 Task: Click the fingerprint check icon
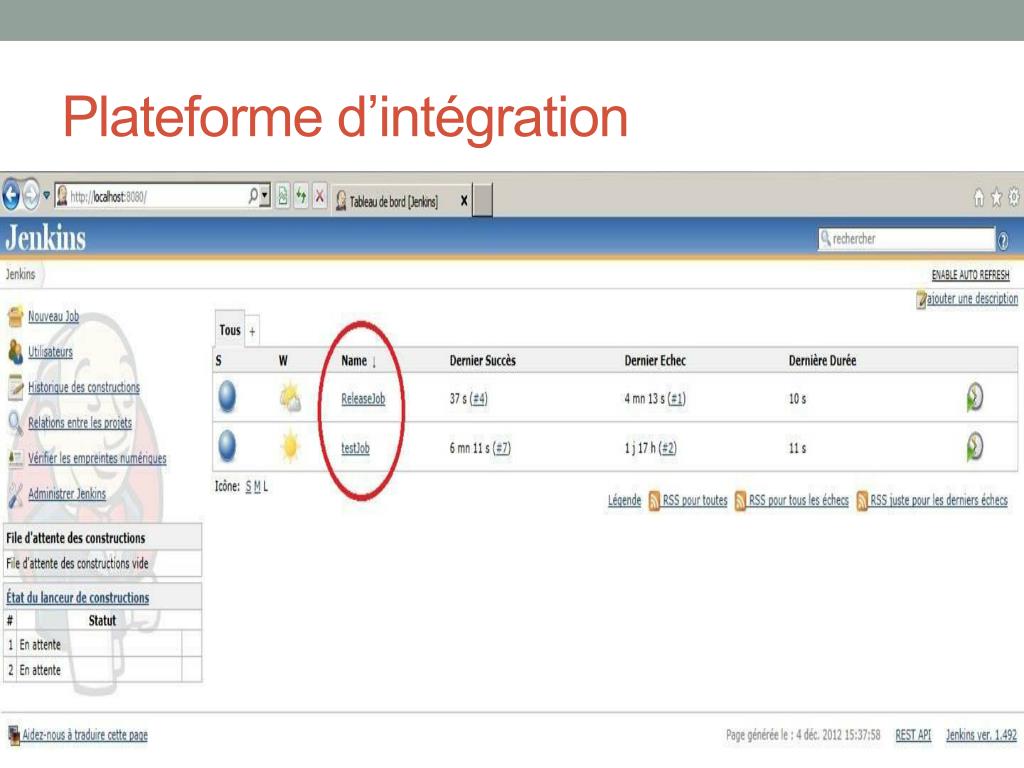[16, 458]
